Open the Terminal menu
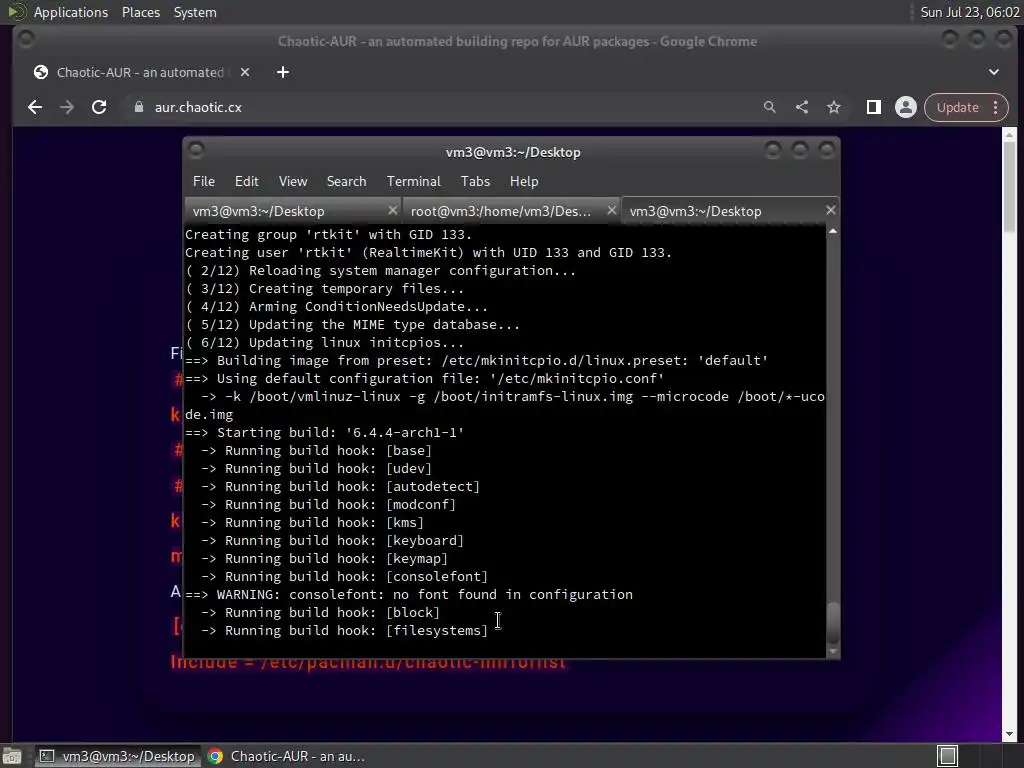Image resolution: width=1024 pixels, height=768 pixels. click(413, 181)
